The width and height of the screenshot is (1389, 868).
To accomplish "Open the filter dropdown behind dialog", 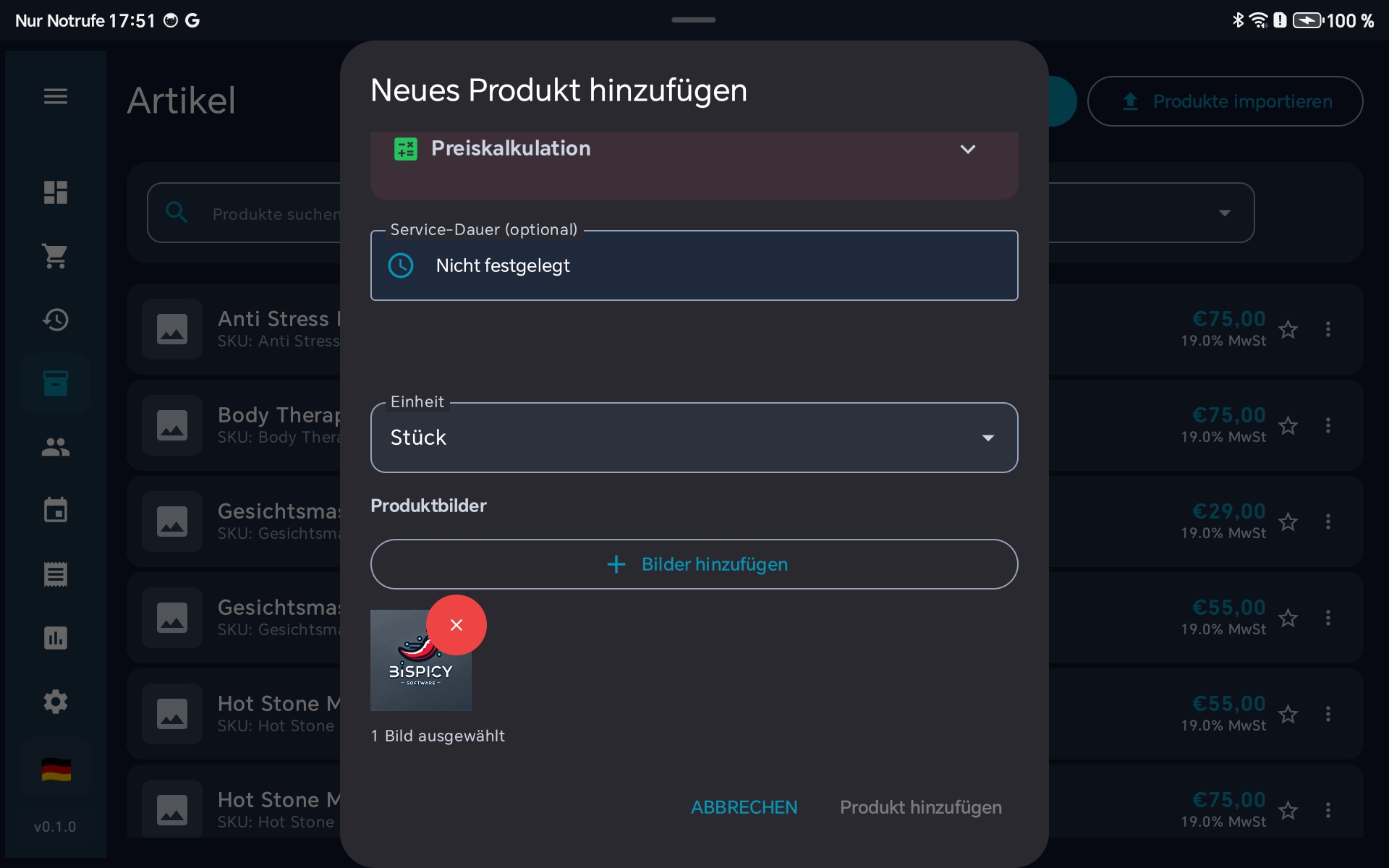I will [1224, 213].
